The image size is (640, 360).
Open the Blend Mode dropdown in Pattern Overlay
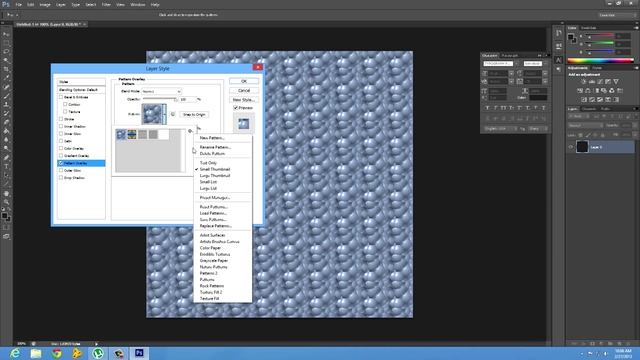click(x=161, y=91)
